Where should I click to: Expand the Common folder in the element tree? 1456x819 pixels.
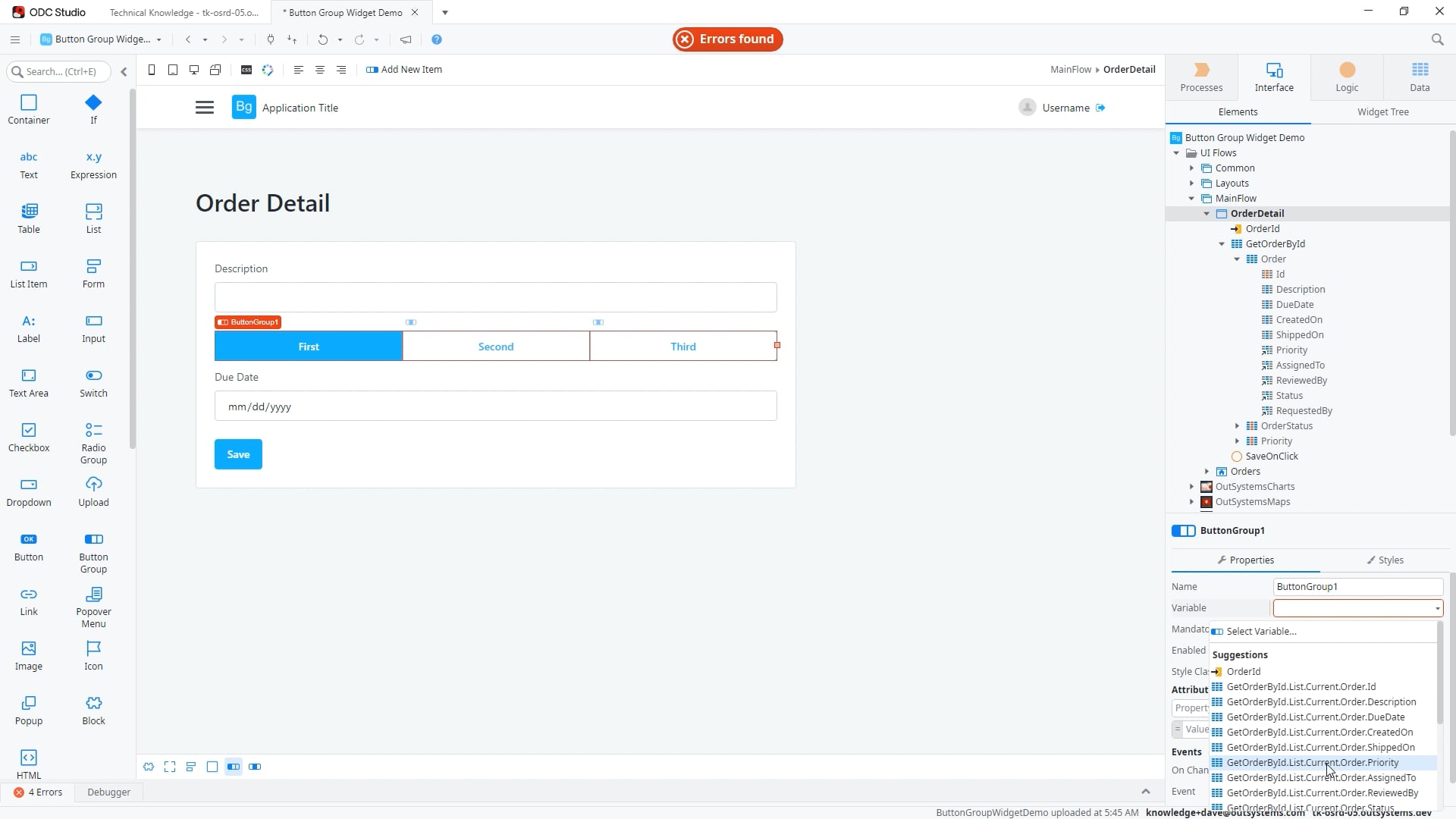[x=1192, y=168]
